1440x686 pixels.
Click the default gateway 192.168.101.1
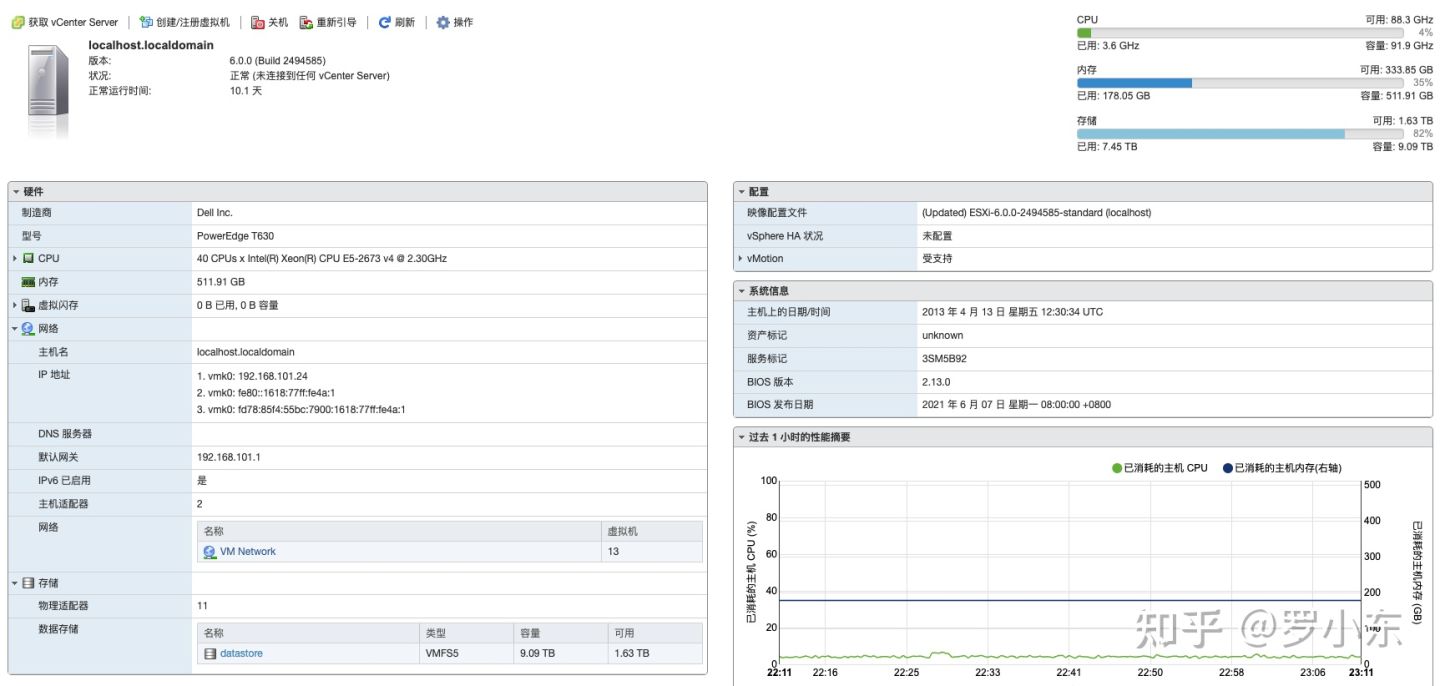tap(227, 457)
